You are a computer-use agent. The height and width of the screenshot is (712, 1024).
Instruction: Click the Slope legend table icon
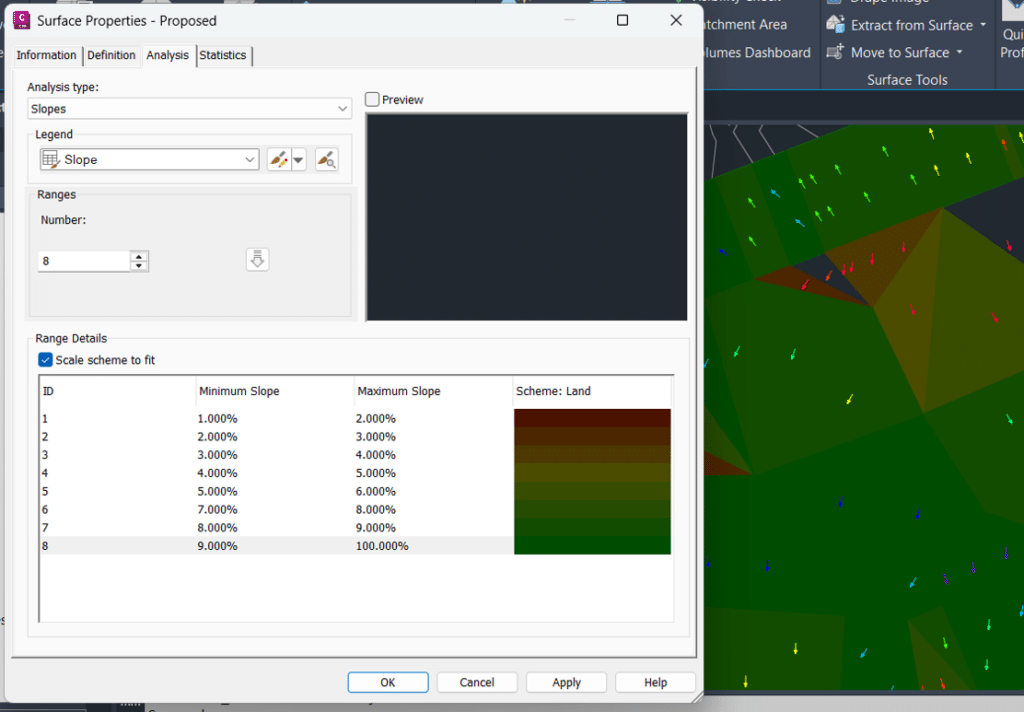pyautogui.click(x=51, y=159)
